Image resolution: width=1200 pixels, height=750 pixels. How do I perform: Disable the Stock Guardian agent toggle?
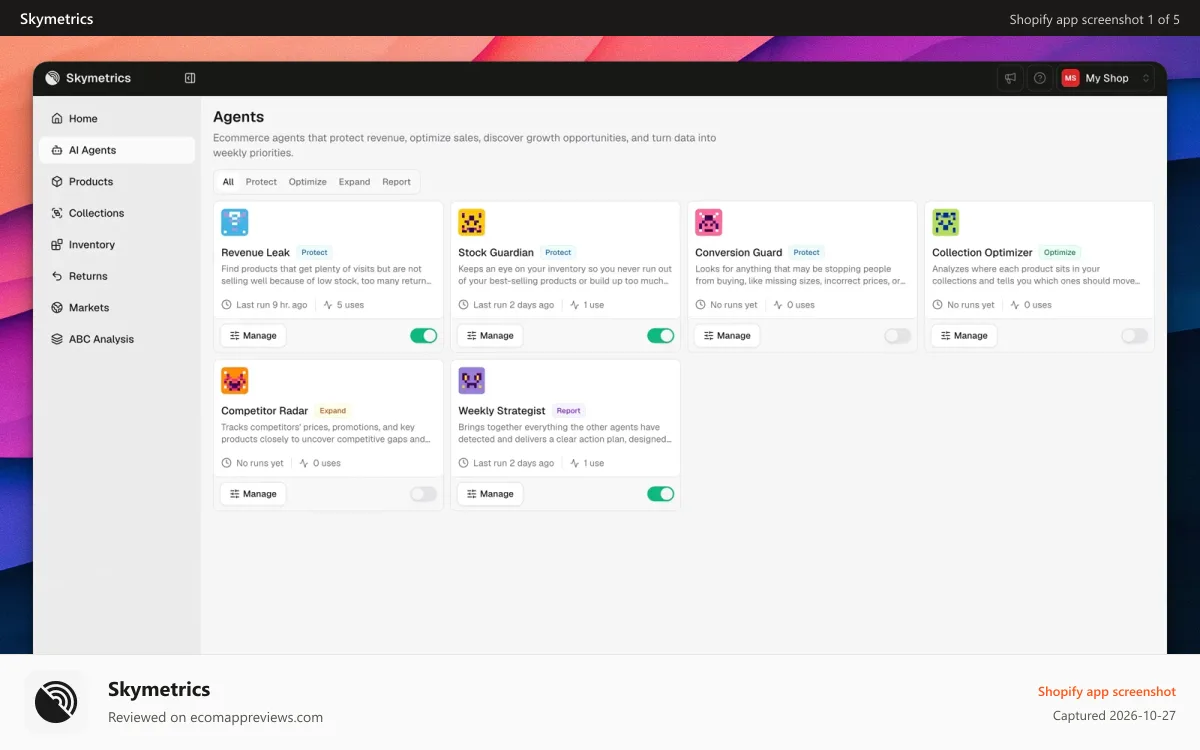660,336
